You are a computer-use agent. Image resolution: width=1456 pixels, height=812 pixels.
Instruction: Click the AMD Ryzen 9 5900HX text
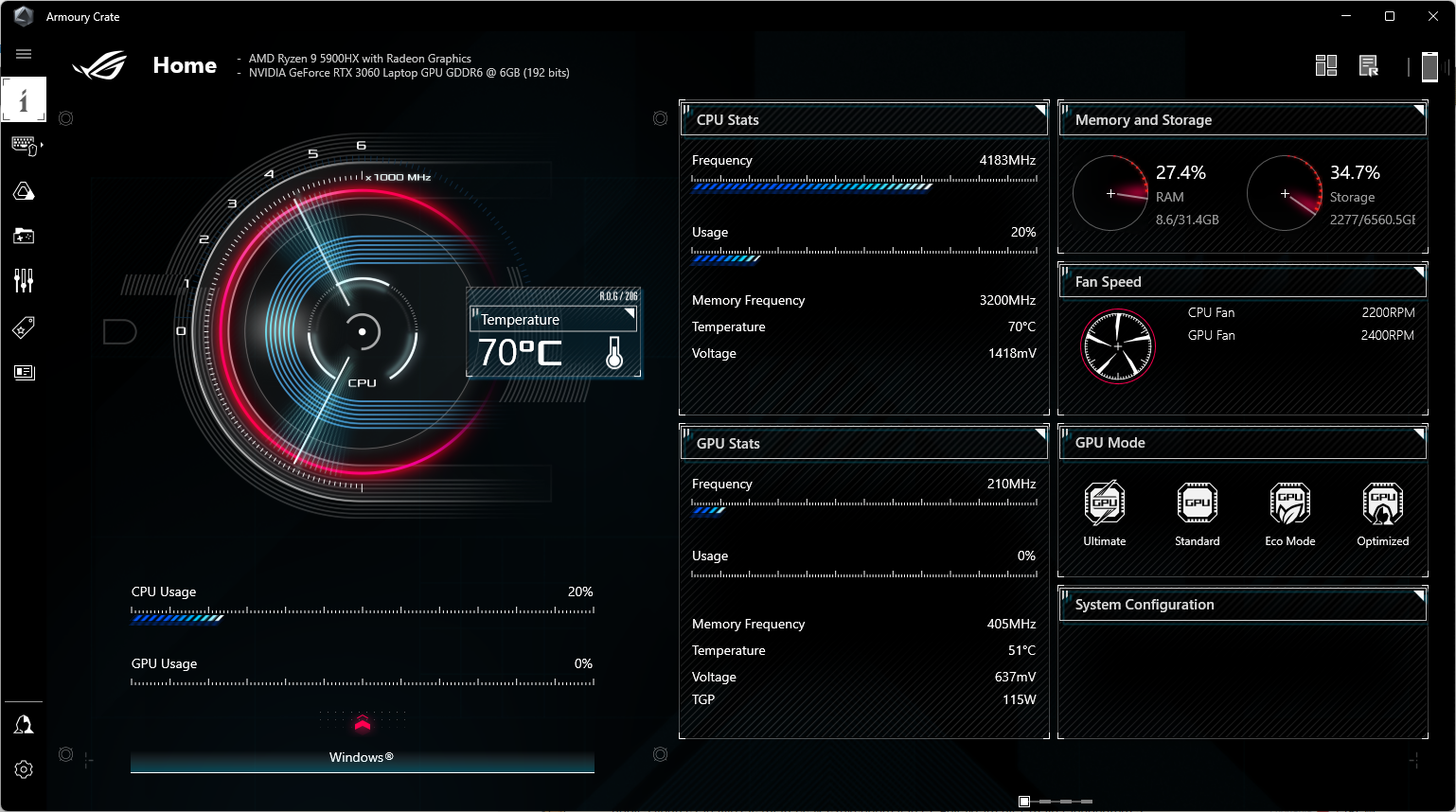pos(360,59)
